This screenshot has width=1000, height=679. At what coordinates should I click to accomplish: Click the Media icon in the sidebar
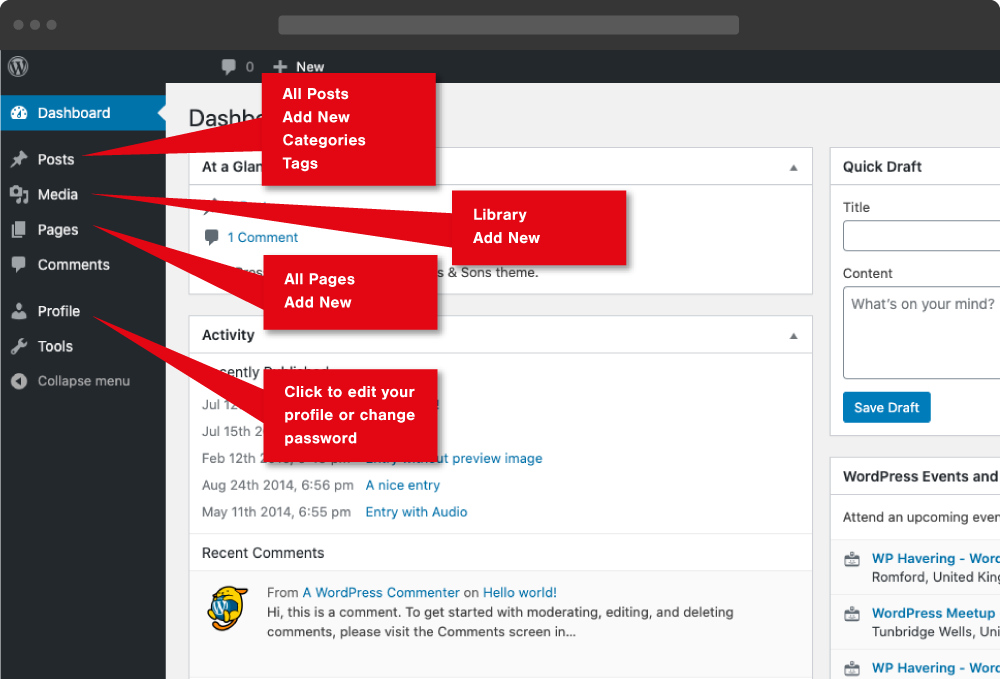tap(19, 194)
